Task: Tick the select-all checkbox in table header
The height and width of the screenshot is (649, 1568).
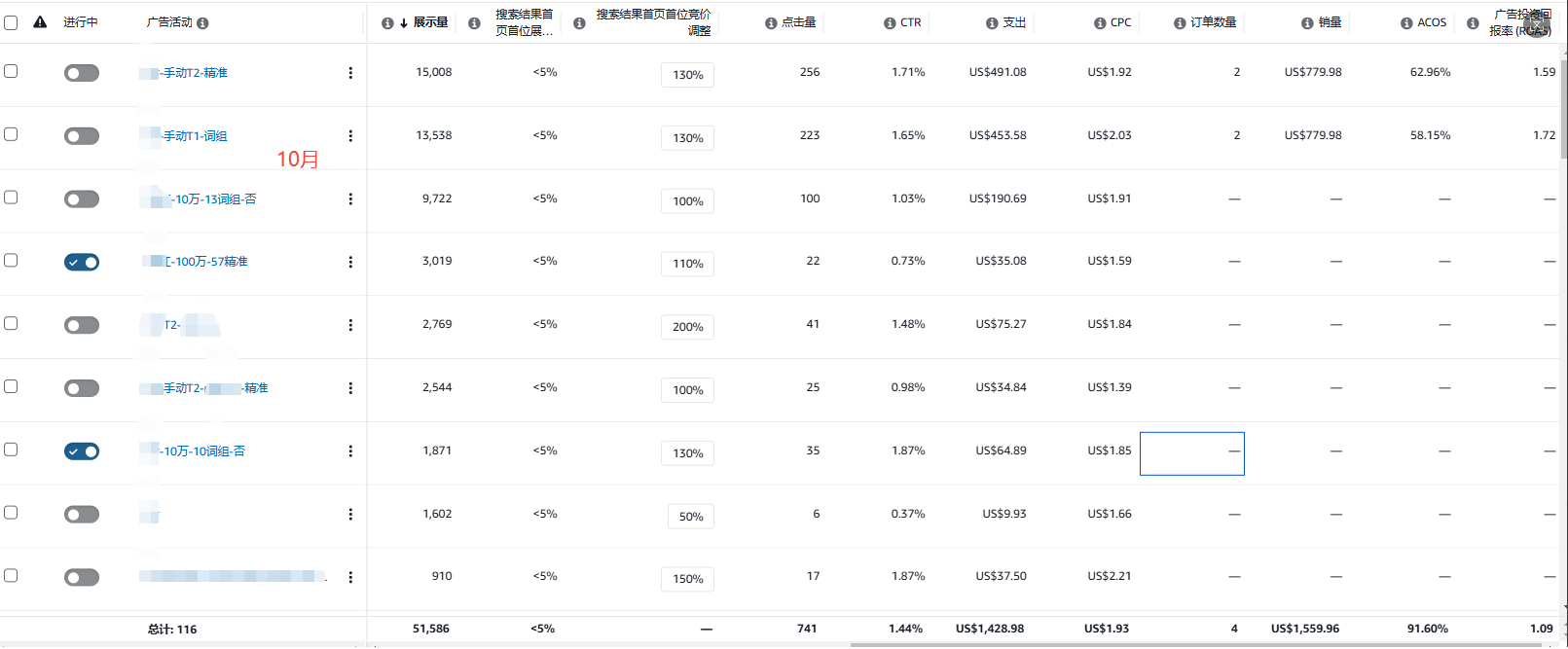Action: 11,22
